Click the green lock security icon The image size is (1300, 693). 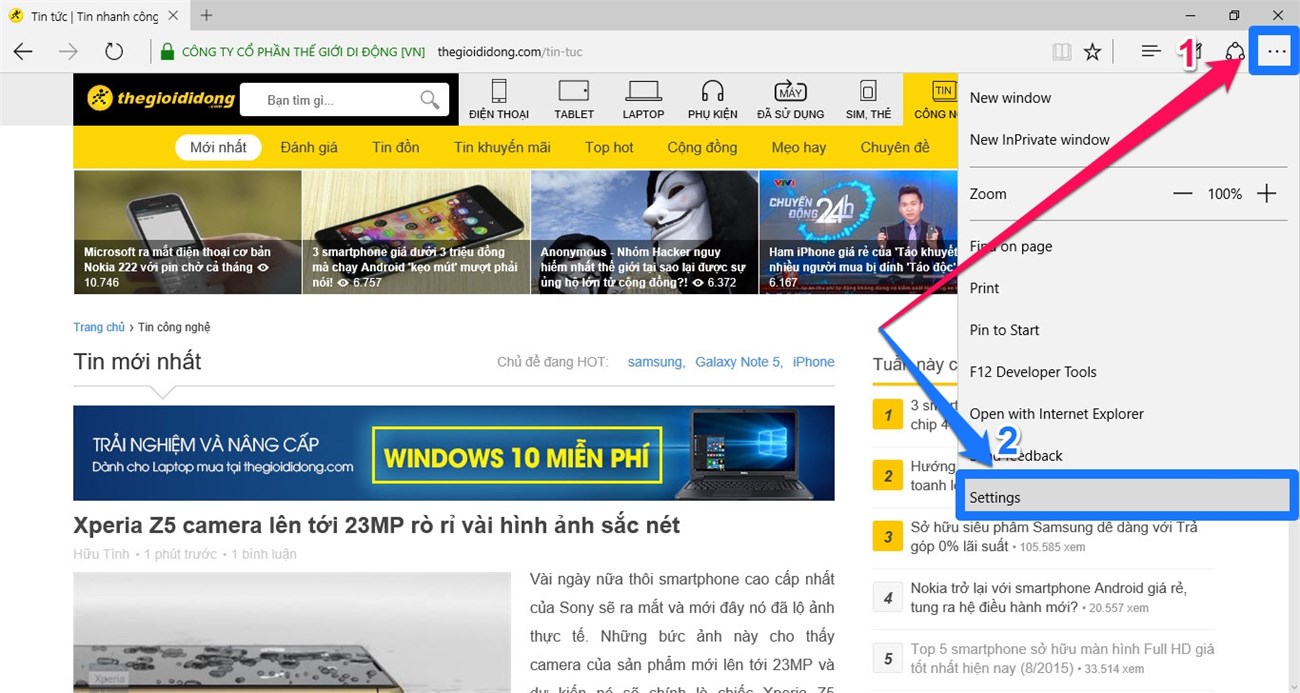coord(168,52)
